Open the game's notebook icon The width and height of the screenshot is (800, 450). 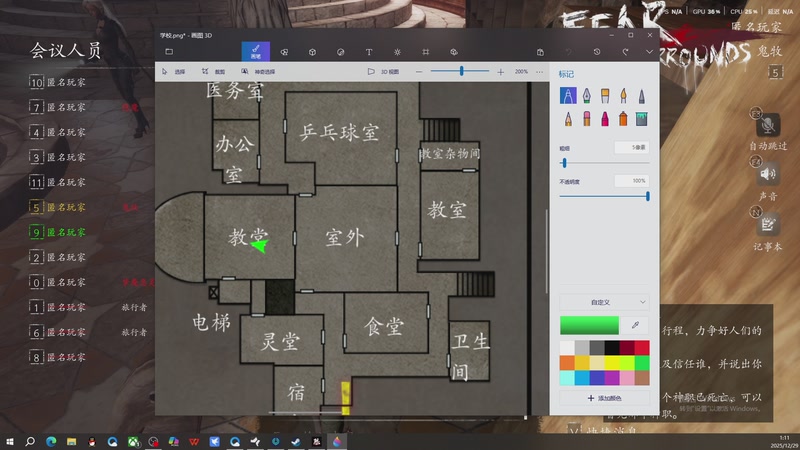coord(767,224)
